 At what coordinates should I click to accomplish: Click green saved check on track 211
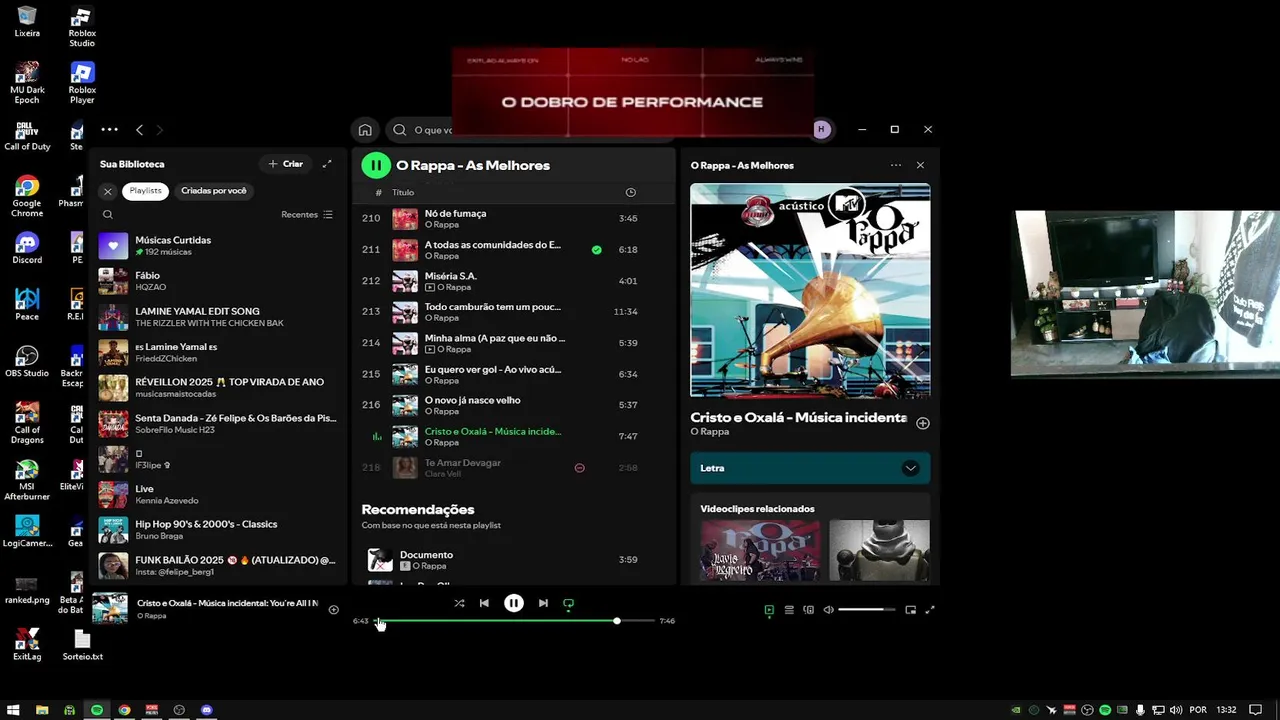pyautogui.click(x=597, y=250)
